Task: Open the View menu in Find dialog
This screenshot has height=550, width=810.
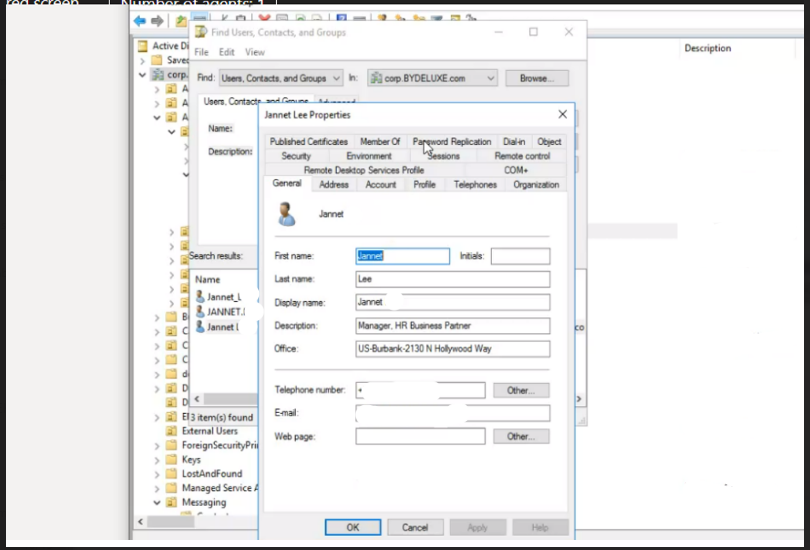Action: click(x=255, y=52)
